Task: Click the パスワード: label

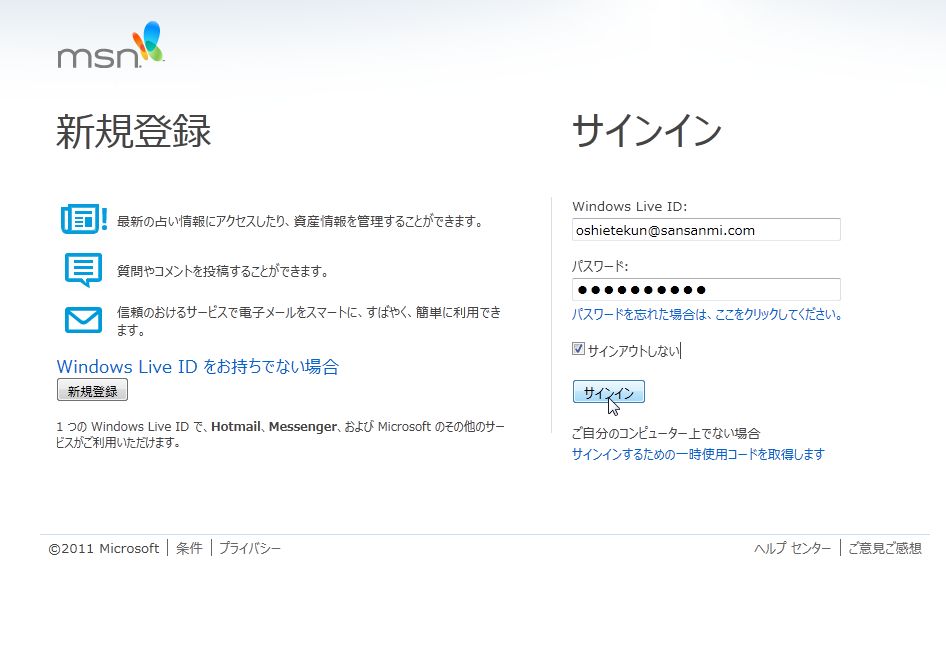Action: pyautogui.click(x=600, y=266)
